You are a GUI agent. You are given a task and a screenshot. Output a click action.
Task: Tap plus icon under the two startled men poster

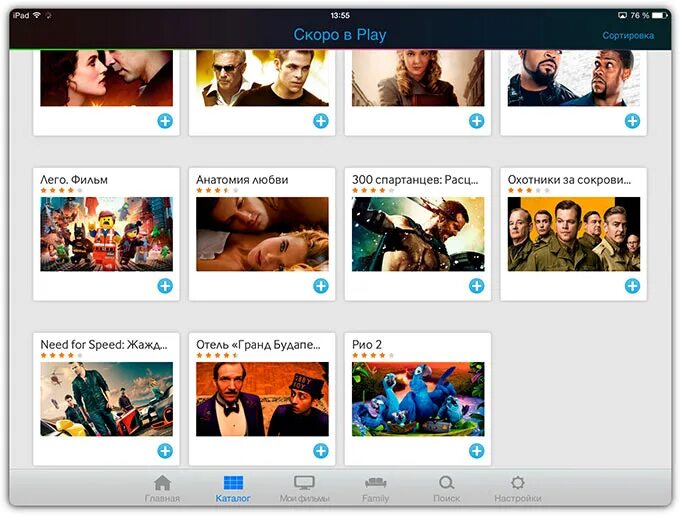[632, 121]
